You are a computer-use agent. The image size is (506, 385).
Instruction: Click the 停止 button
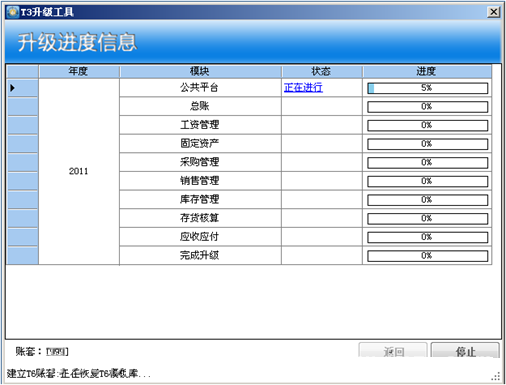pyautogui.click(x=465, y=351)
